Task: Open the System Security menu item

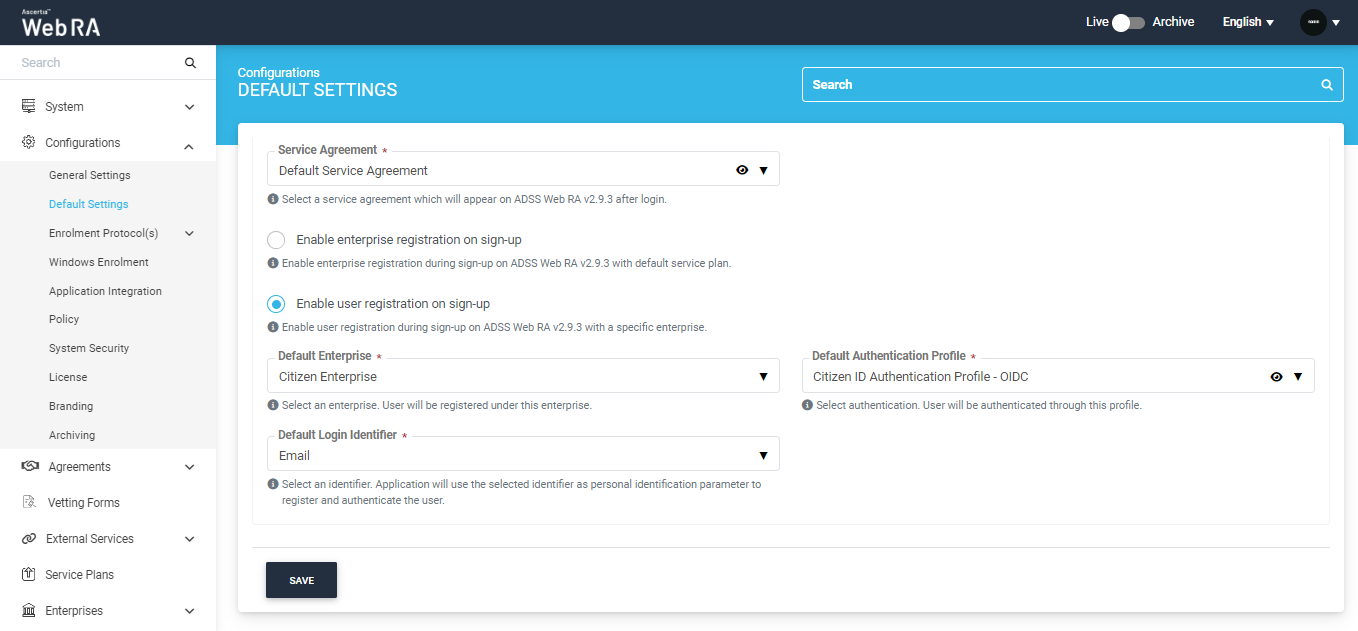Action: 89,348
